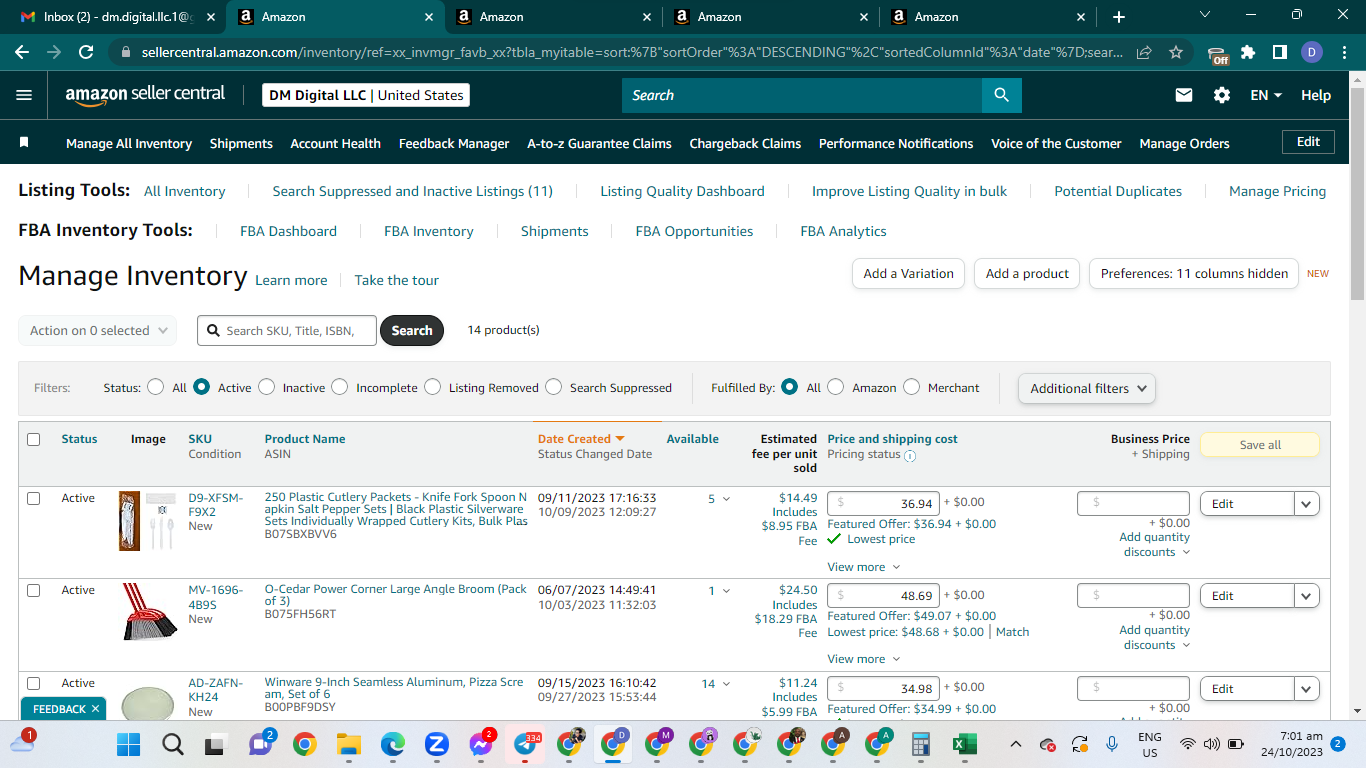Open the Seller Central messages mail icon
The width and height of the screenshot is (1366, 768).
click(1184, 95)
